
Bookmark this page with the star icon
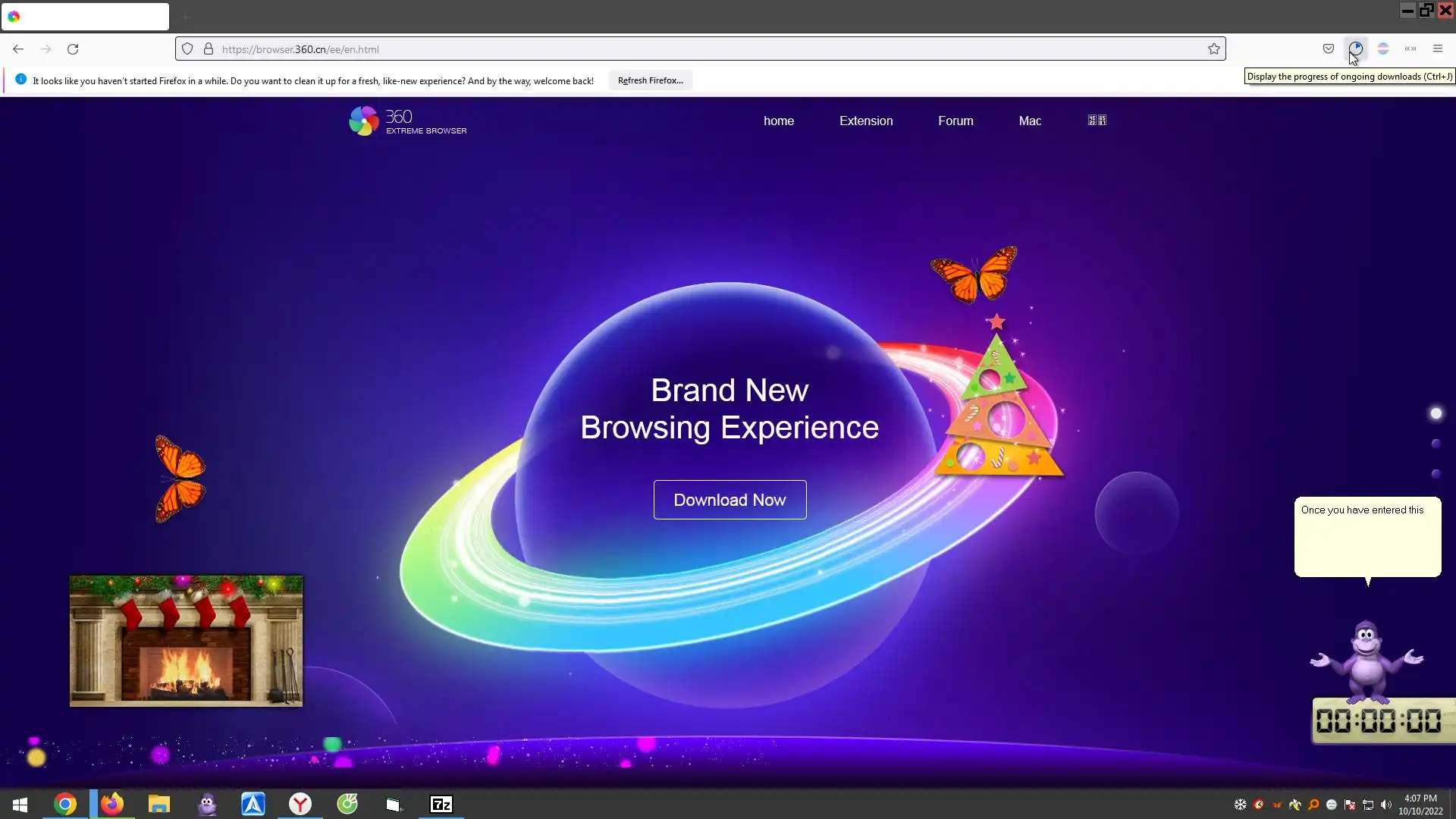point(1214,49)
